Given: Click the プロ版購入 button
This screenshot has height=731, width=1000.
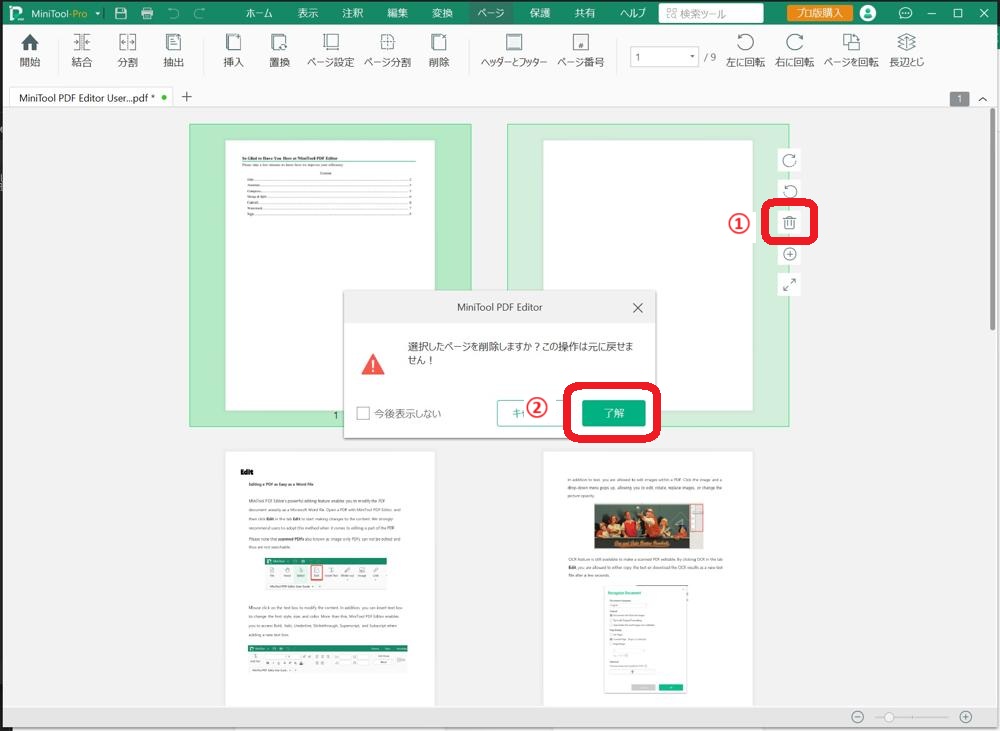Looking at the screenshot, I should (820, 13).
